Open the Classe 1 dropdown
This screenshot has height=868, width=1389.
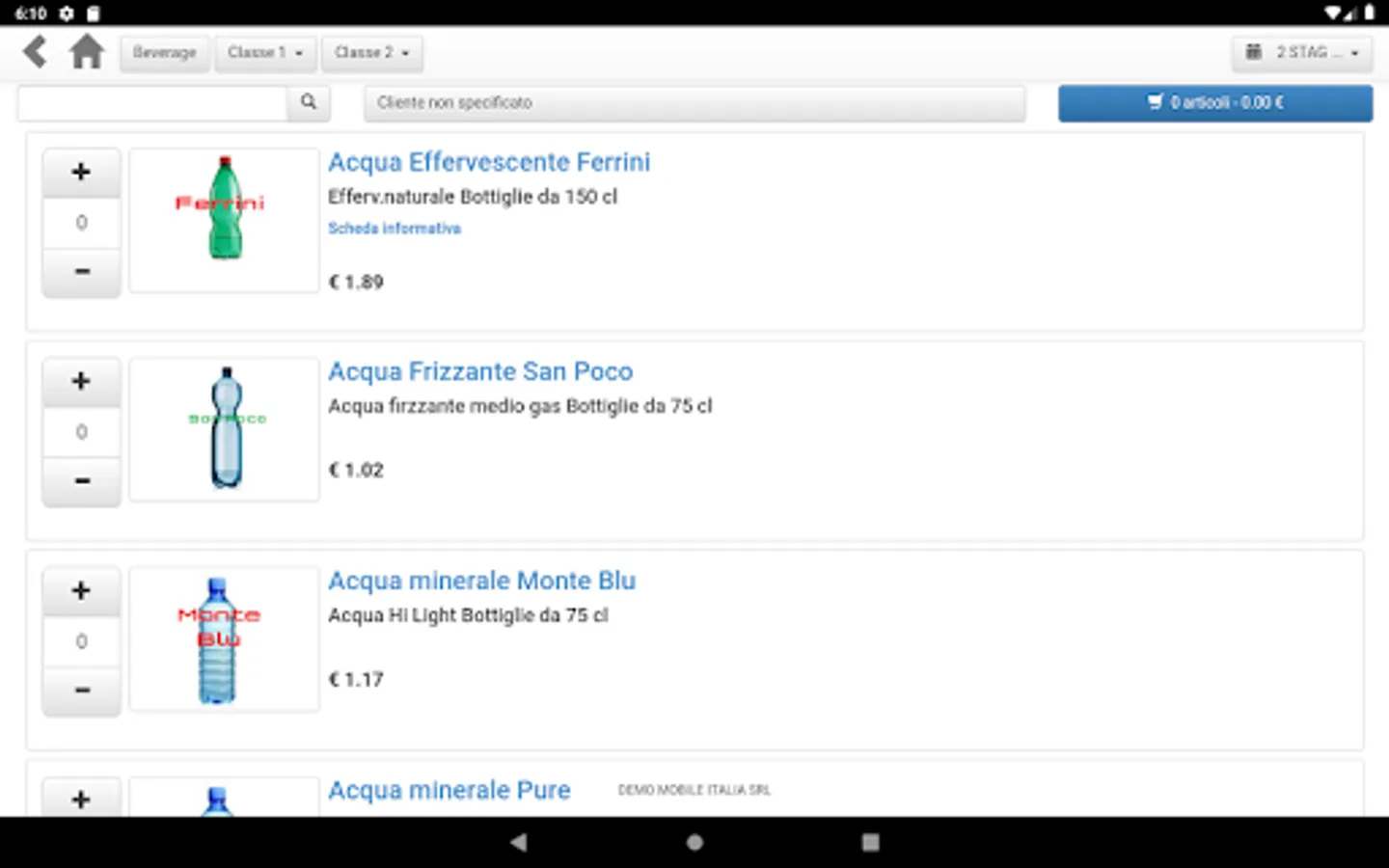point(265,53)
